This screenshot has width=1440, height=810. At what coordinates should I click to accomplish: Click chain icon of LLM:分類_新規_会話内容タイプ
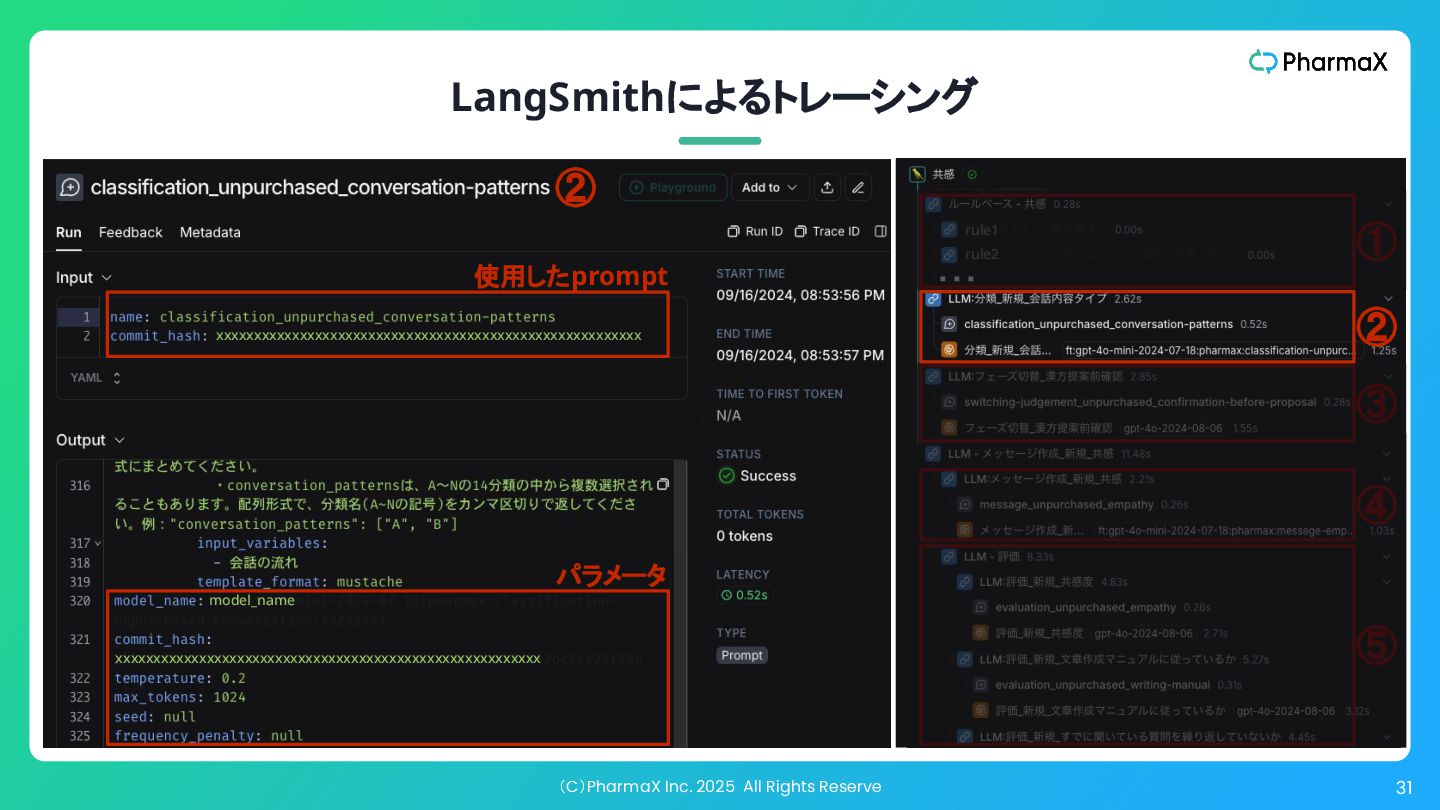(933, 298)
